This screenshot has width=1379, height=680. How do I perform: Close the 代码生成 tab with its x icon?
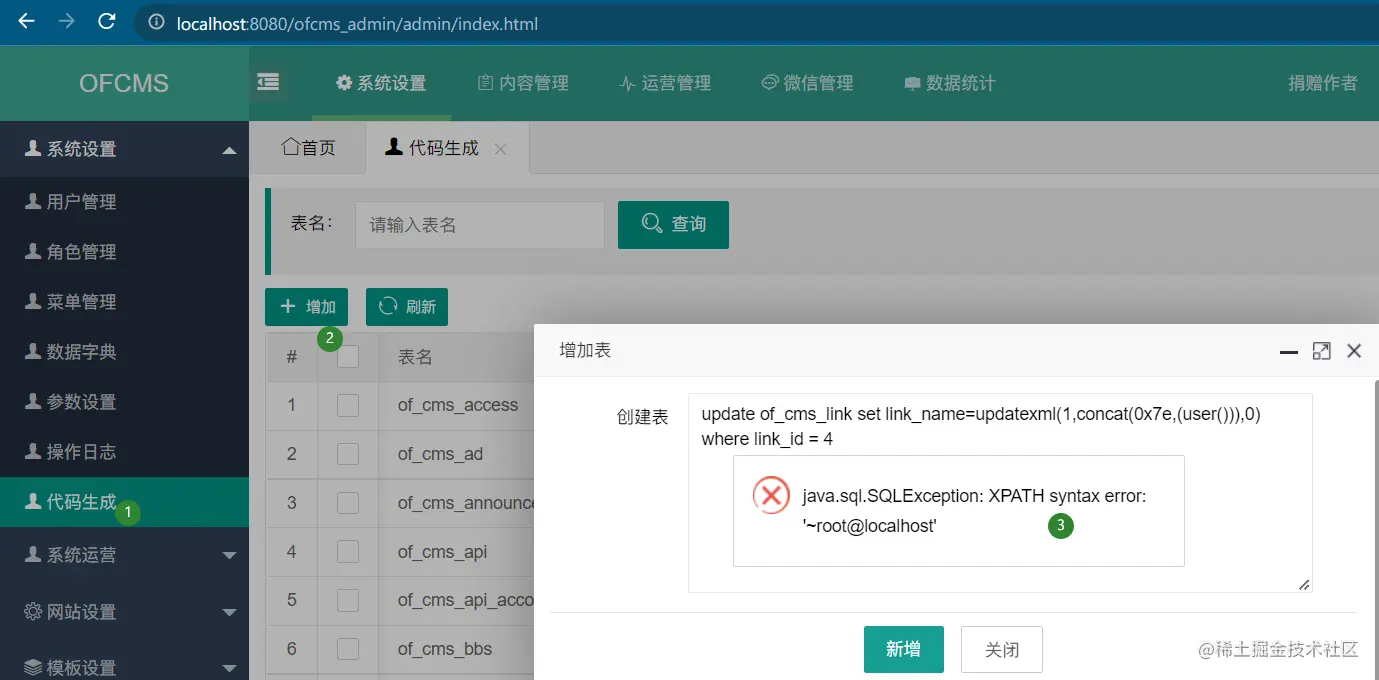click(501, 149)
